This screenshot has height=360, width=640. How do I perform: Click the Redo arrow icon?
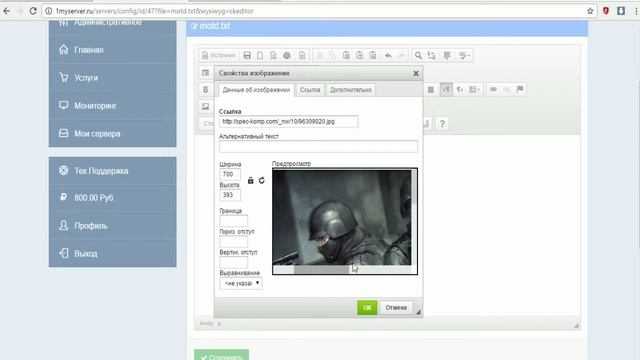pyautogui.click(x=401, y=56)
